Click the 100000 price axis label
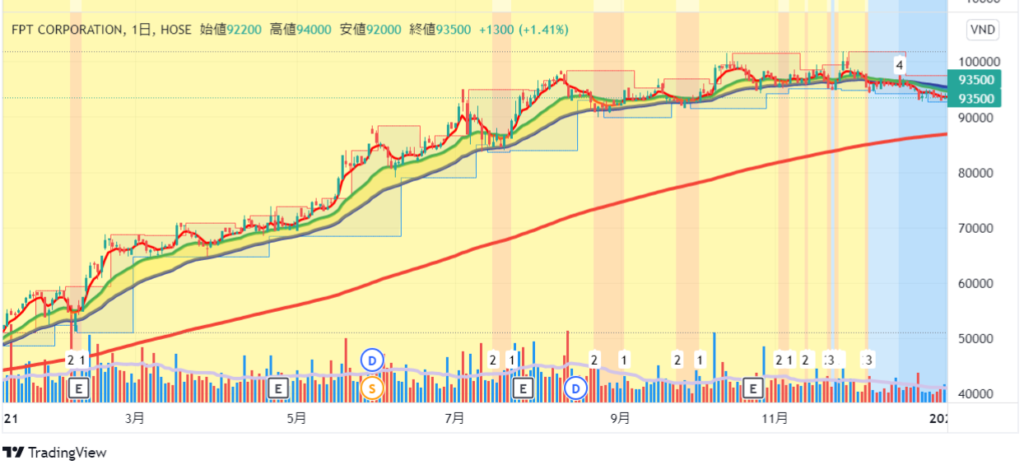 click(980, 62)
